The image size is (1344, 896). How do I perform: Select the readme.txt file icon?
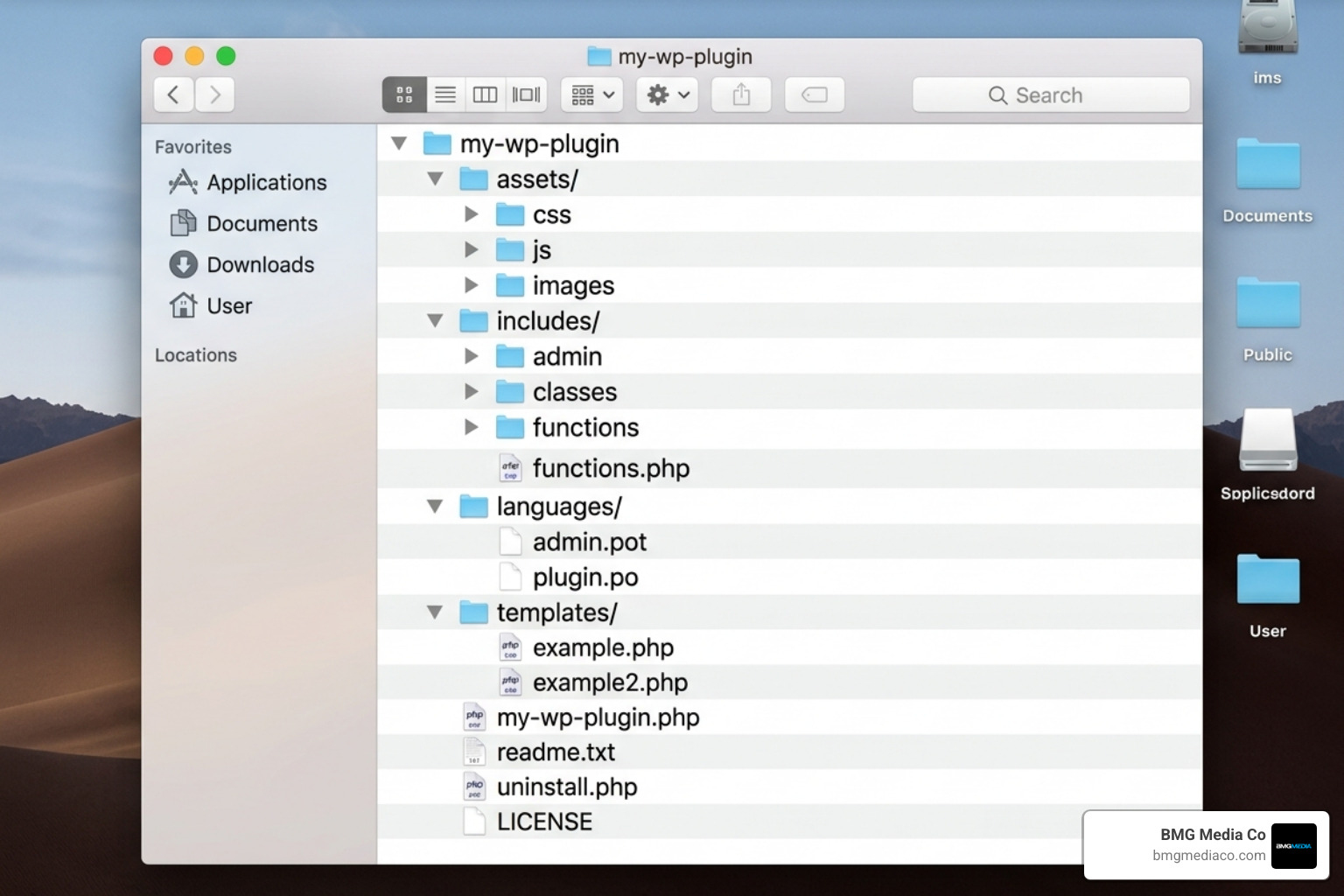pyautogui.click(x=474, y=752)
